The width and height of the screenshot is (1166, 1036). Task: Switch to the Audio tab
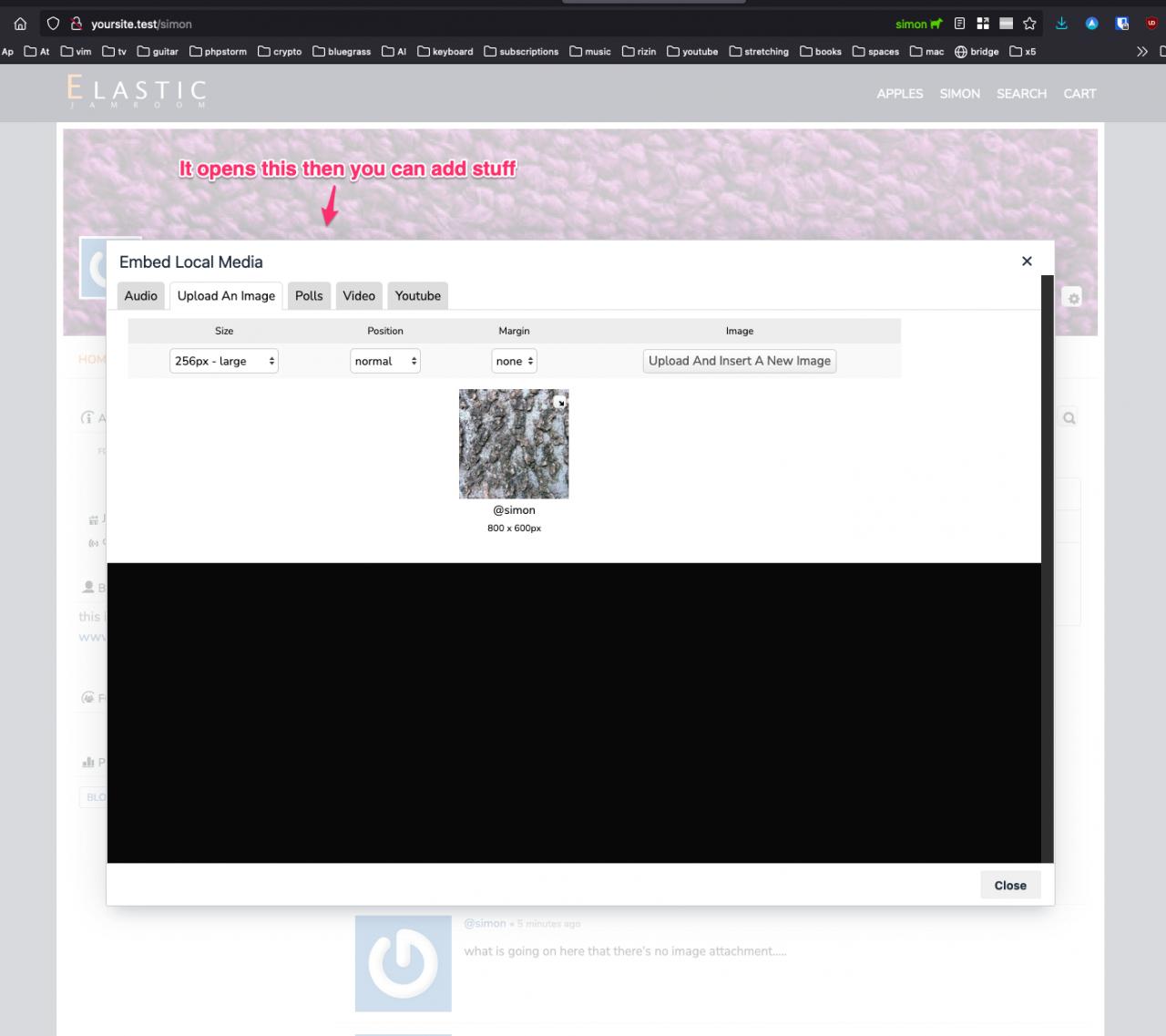click(141, 296)
